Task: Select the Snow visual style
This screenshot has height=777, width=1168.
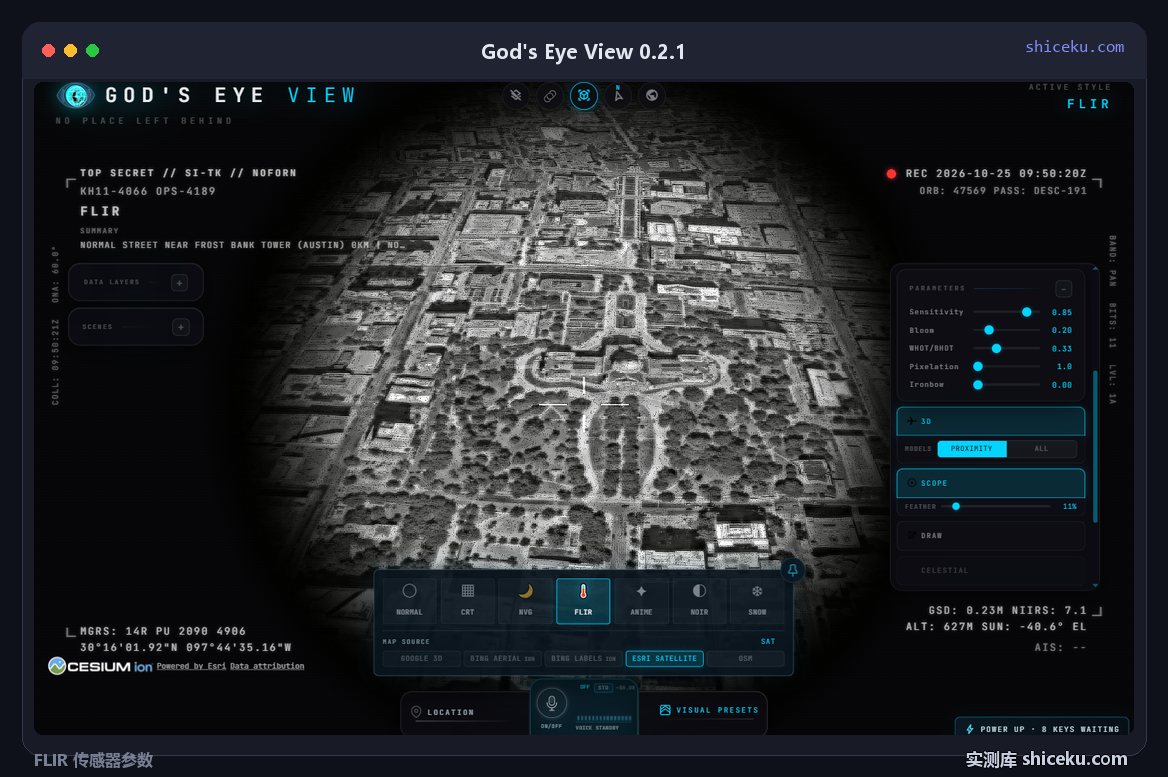Action: tap(757, 600)
